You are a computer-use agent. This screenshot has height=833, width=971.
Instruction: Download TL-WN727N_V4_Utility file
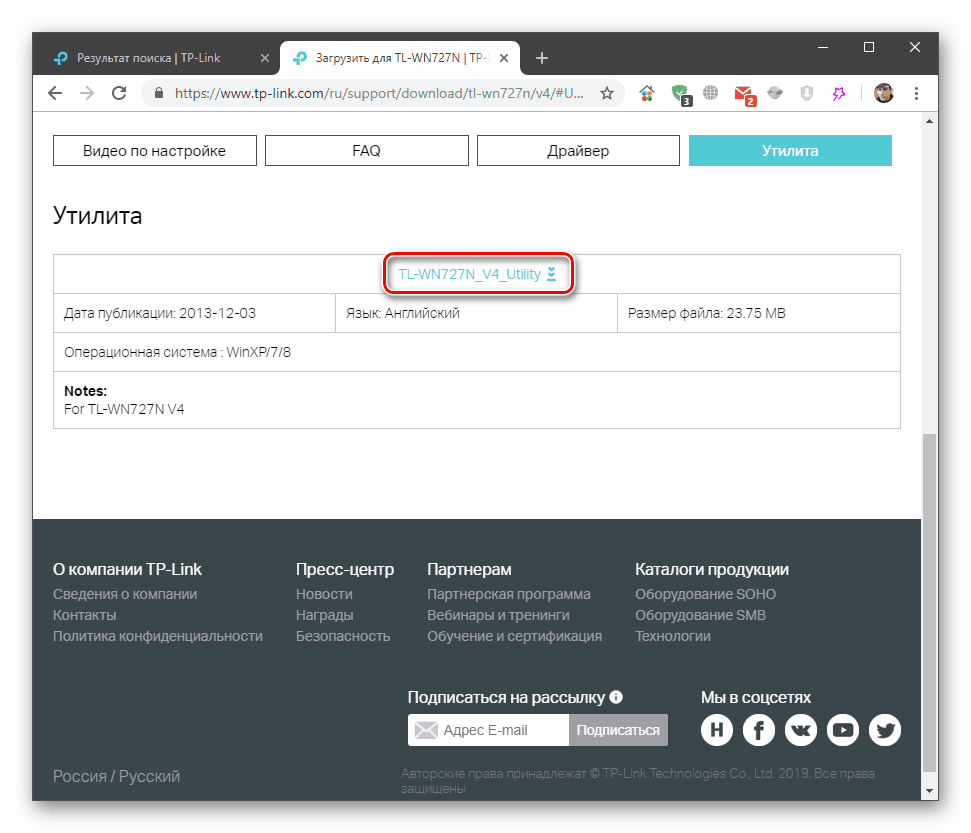[477, 274]
